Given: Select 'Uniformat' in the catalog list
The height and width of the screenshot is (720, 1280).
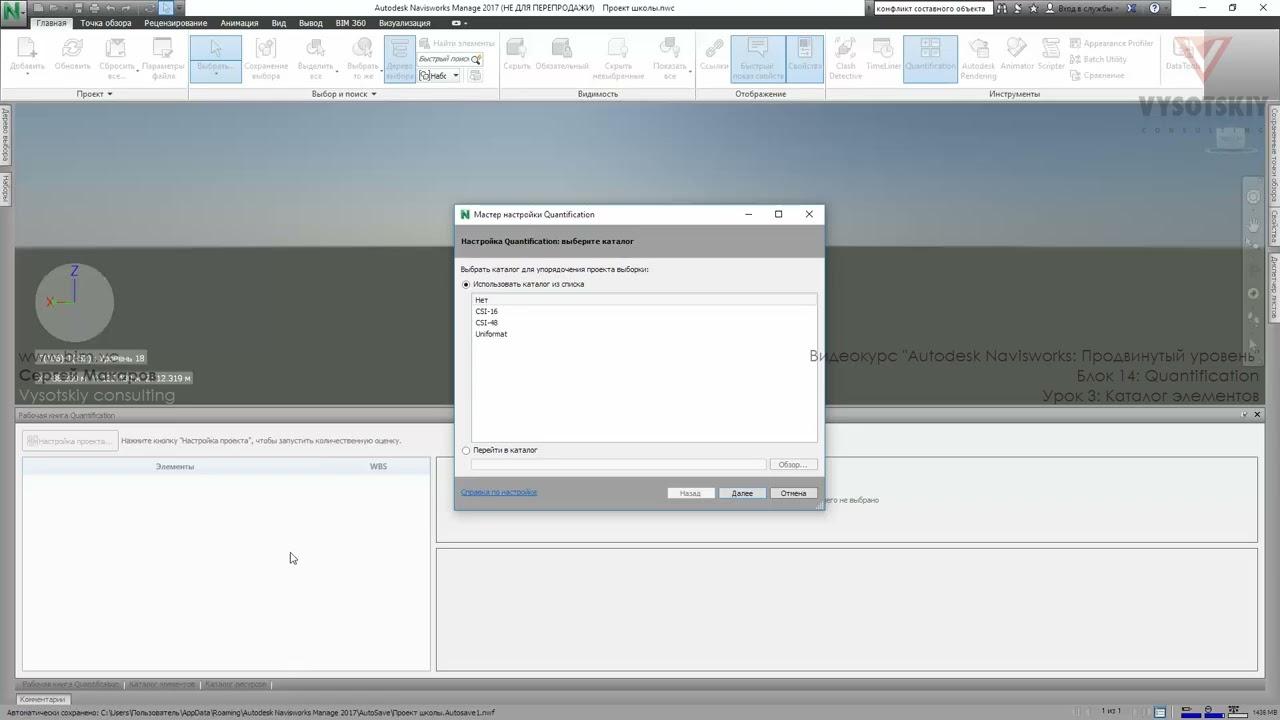Looking at the screenshot, I should [644, 334].
